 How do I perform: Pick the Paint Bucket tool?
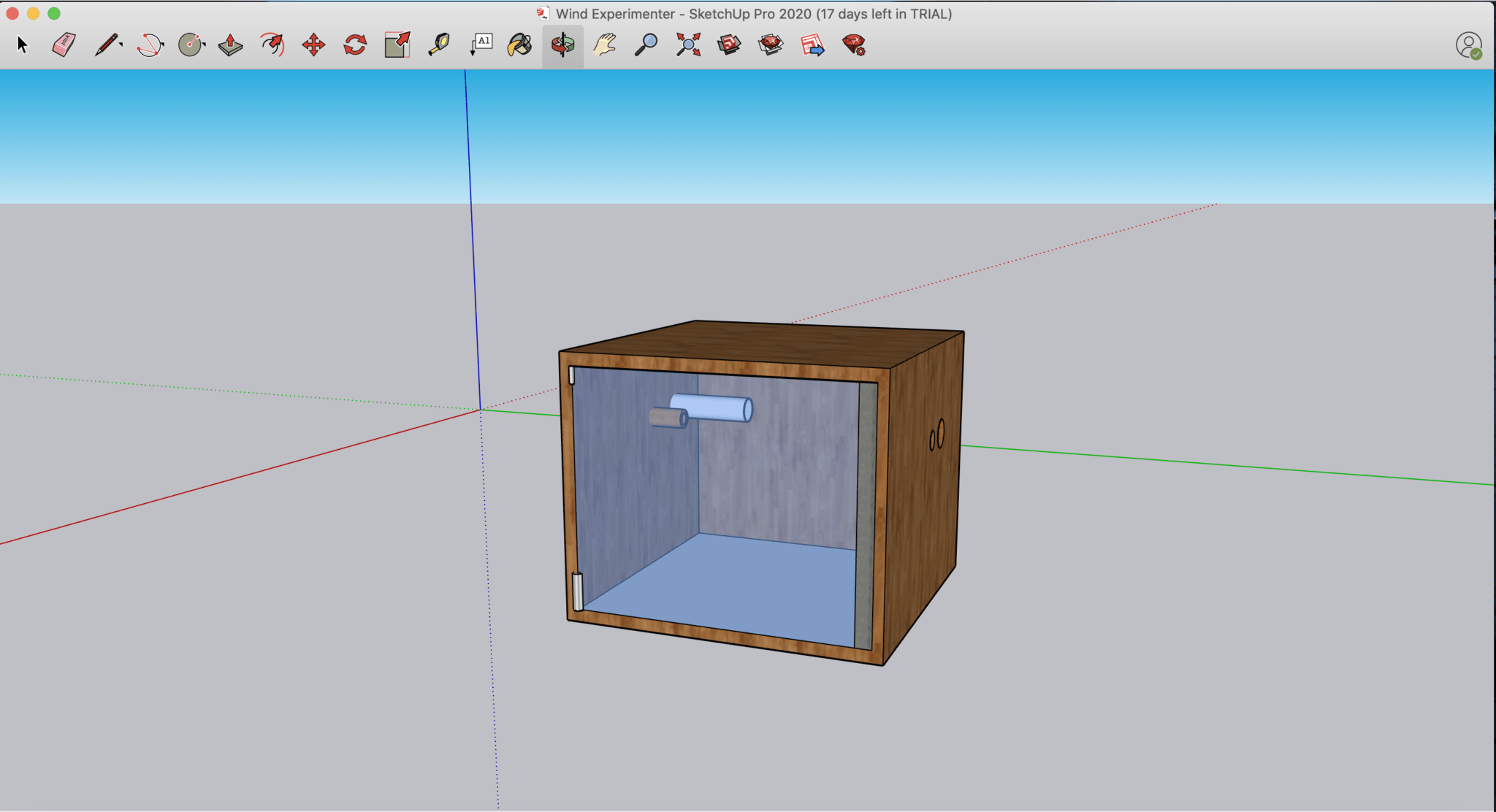click(x=520, y=45)
